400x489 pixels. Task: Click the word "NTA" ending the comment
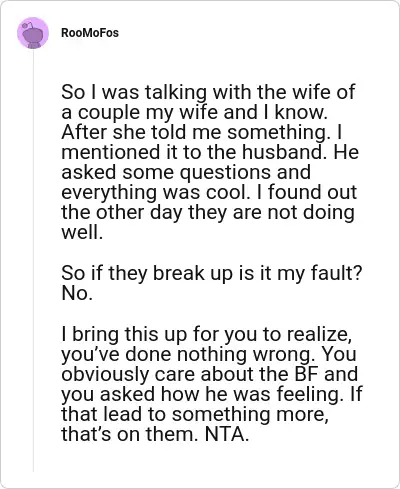226,434
